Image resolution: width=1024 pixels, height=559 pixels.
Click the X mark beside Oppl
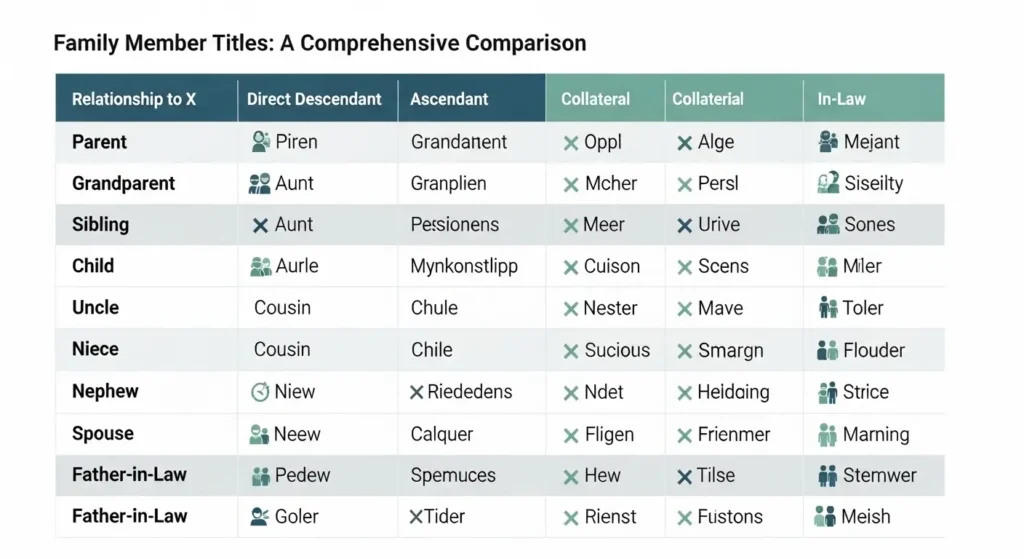point(570,143)
